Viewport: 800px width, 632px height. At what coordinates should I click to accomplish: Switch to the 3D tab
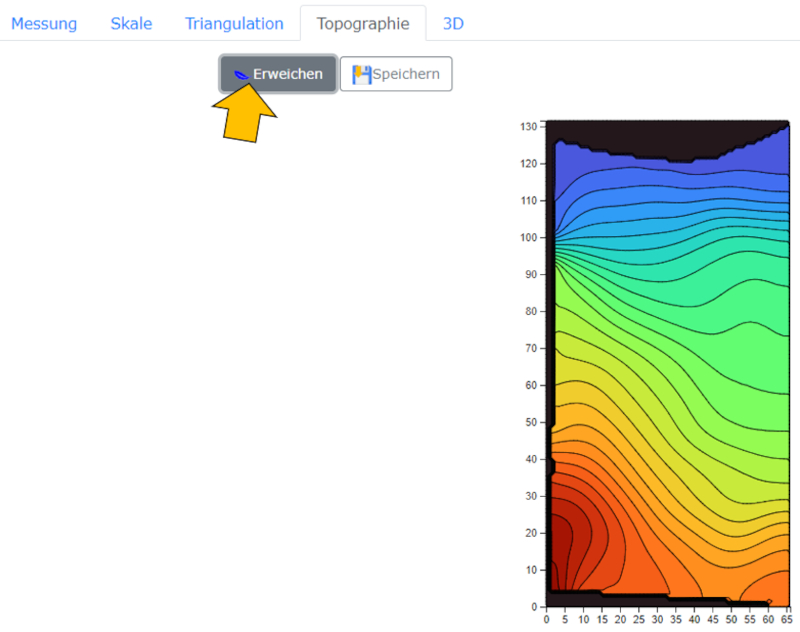(453, 23)
